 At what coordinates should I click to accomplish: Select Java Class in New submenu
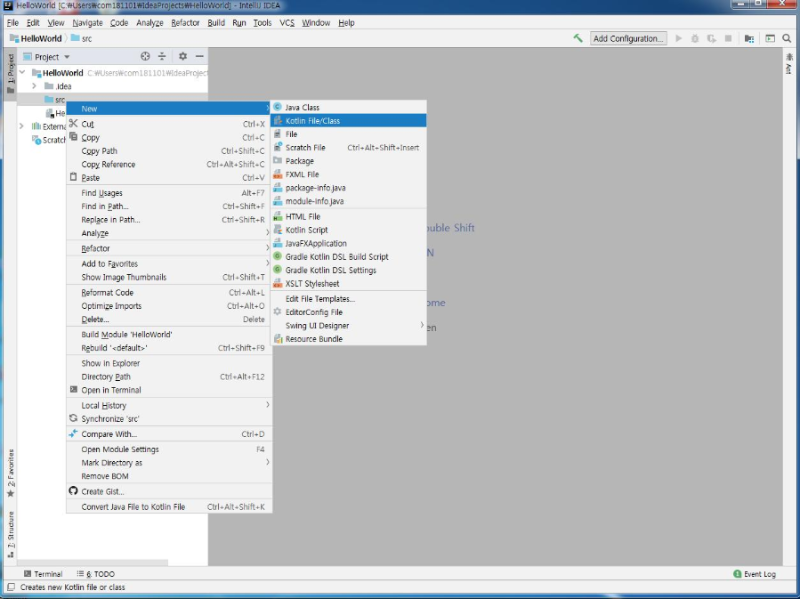[348, 107]
